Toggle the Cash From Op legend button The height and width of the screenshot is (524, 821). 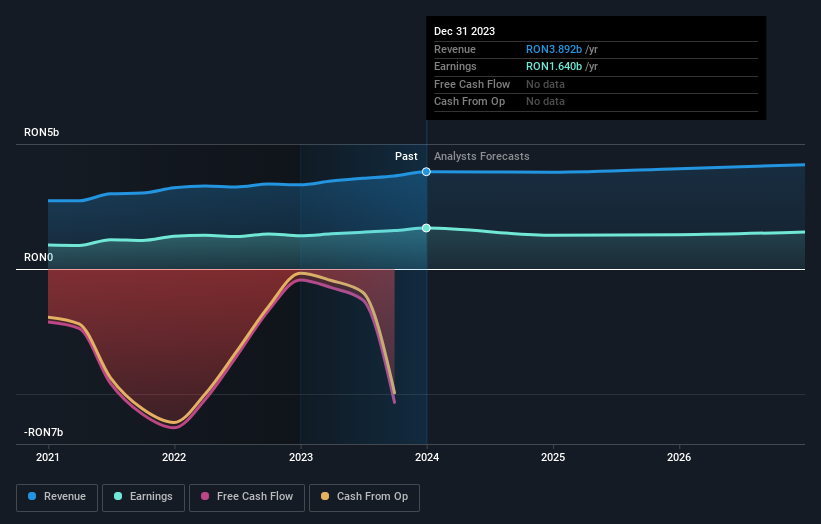point(364,497)
